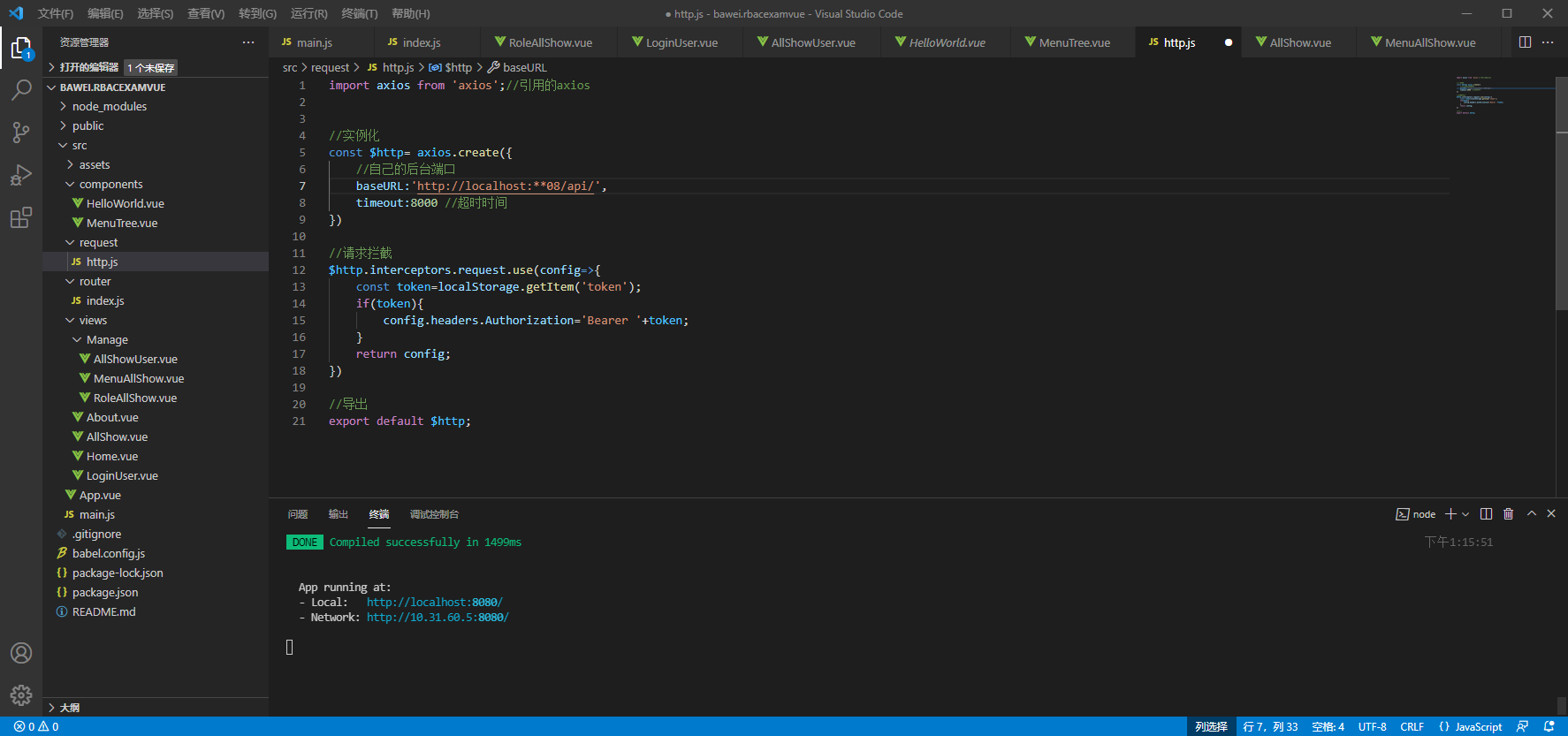Click the line and column indicator 行7, 列33

coord(1270,726)
